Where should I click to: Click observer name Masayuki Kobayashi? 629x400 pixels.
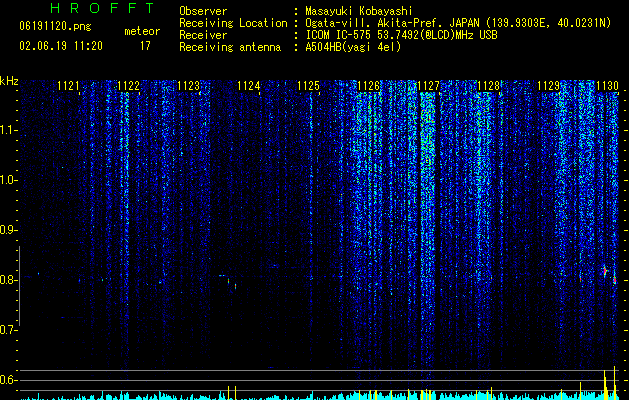359,11
